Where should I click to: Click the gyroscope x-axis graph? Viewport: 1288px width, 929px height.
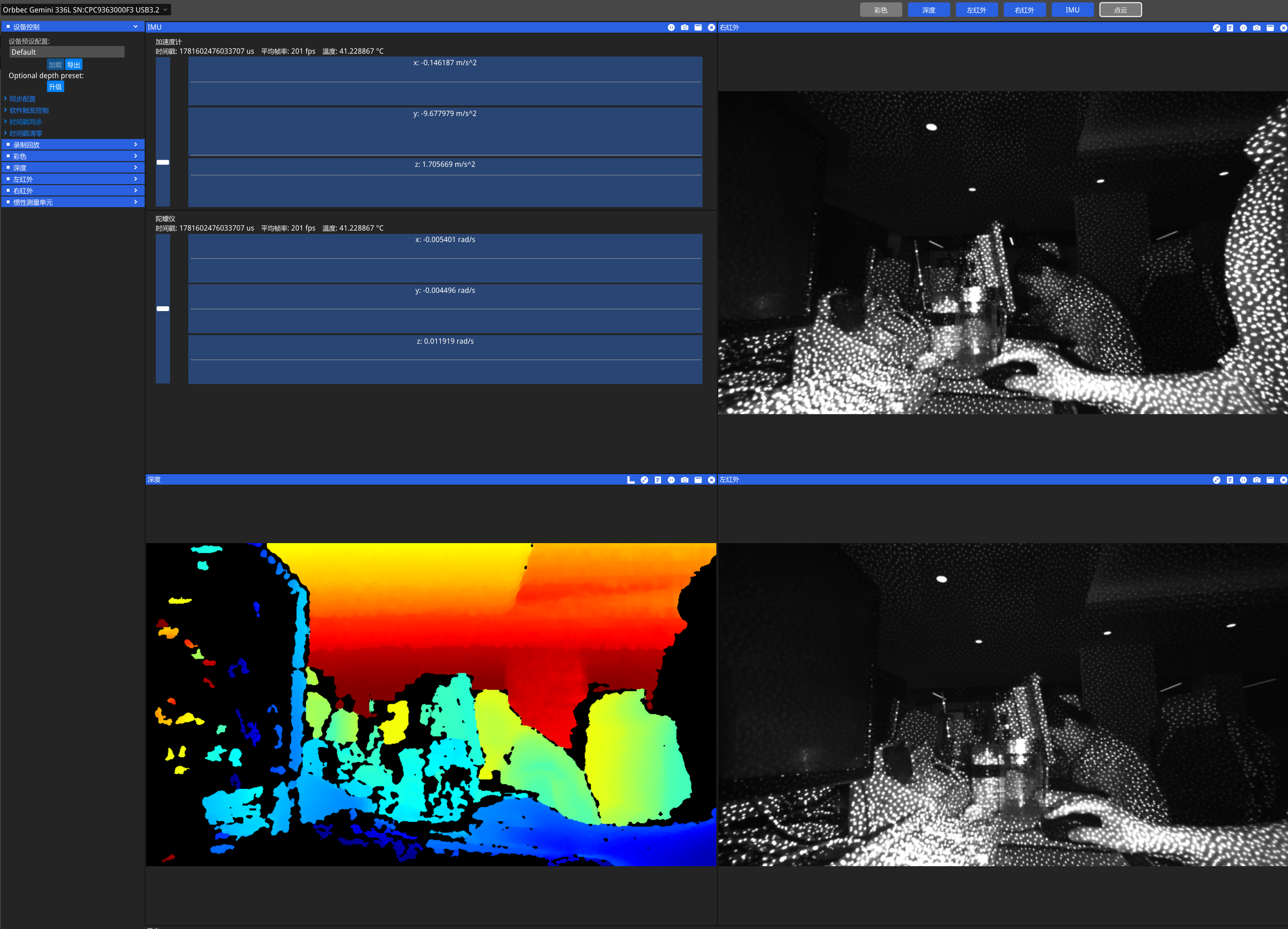click(x=445, y=258)
